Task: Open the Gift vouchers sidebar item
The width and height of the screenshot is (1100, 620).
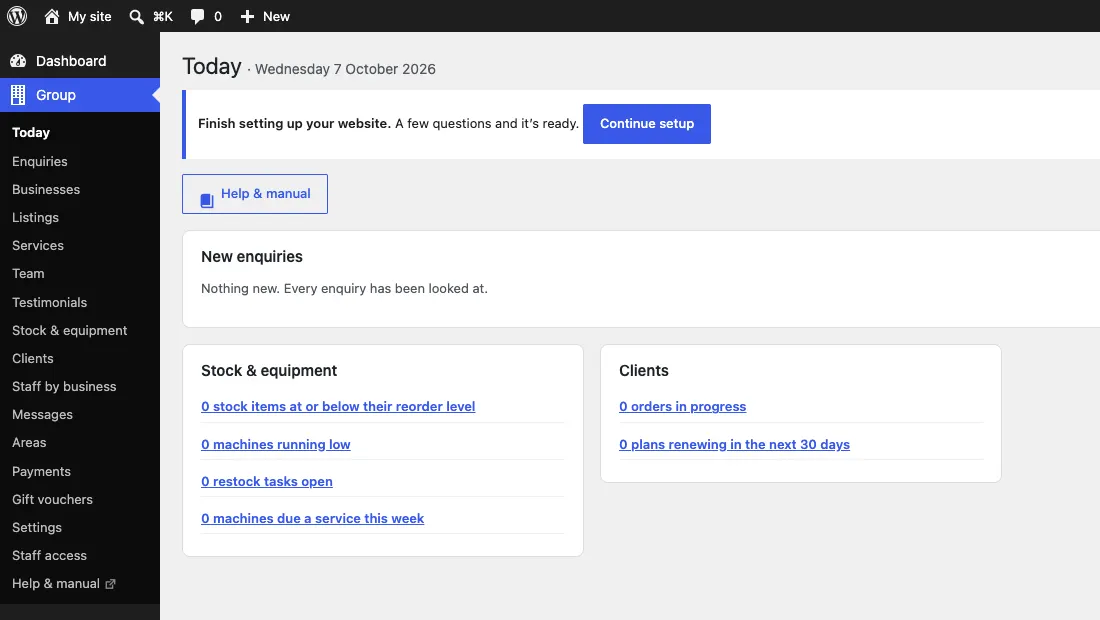Action: pyautogui.click(x=53, y=499)
